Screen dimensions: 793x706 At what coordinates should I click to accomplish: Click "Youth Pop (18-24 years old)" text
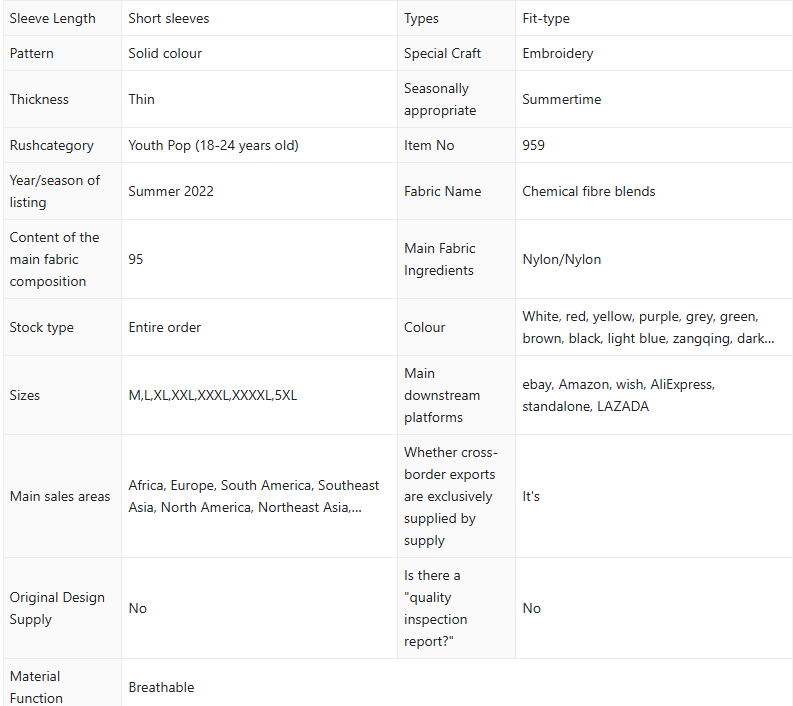coord(213,145)
